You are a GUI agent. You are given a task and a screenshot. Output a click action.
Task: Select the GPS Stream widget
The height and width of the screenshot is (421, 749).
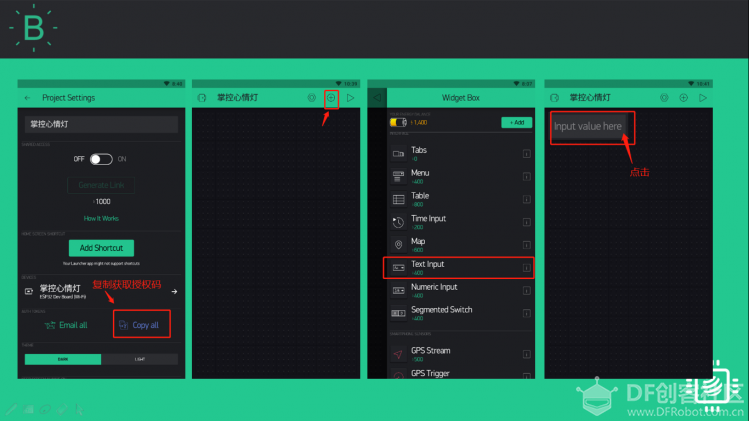pyautogui.click(x=460, y=354)
